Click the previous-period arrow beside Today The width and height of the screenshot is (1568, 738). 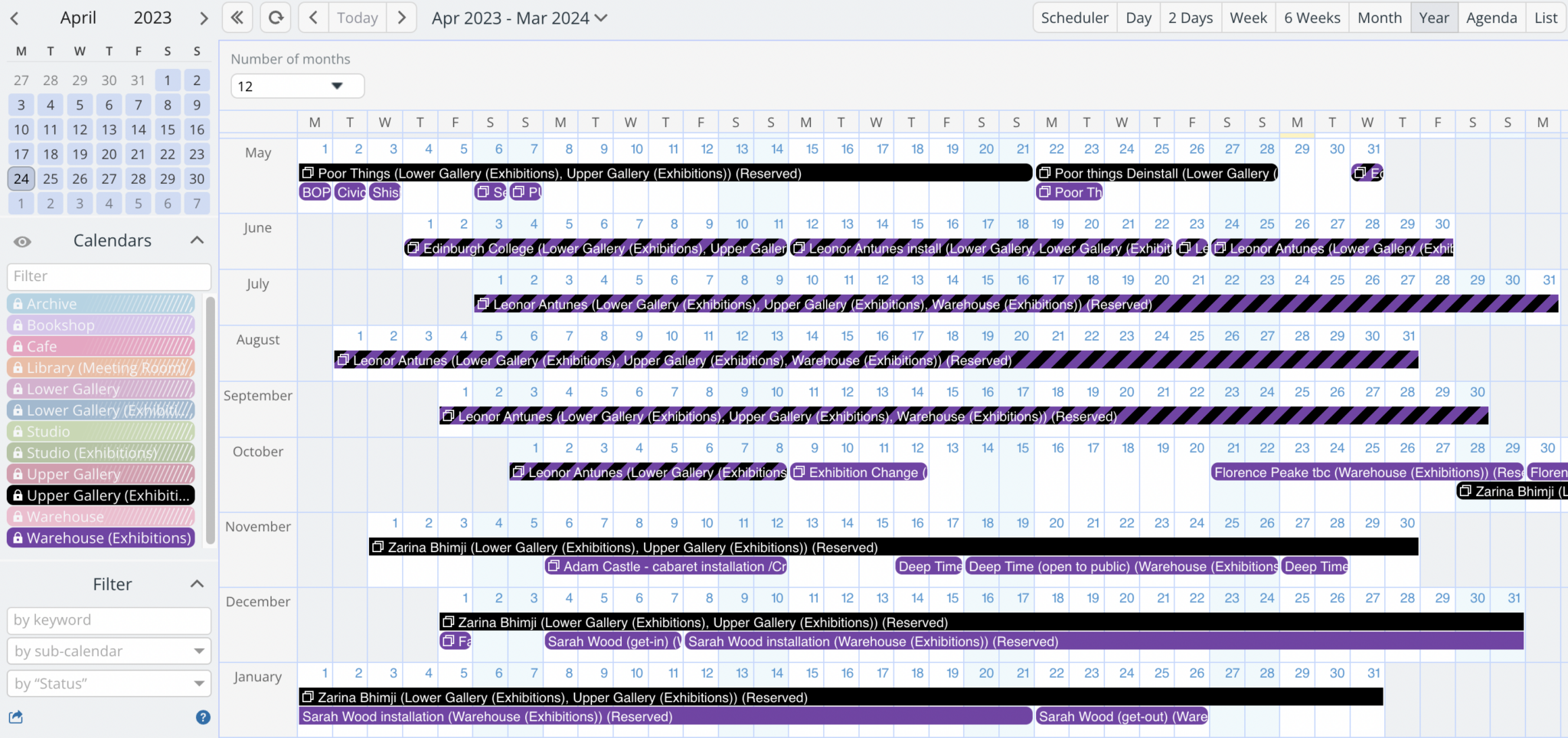click(x=313, y=17)
